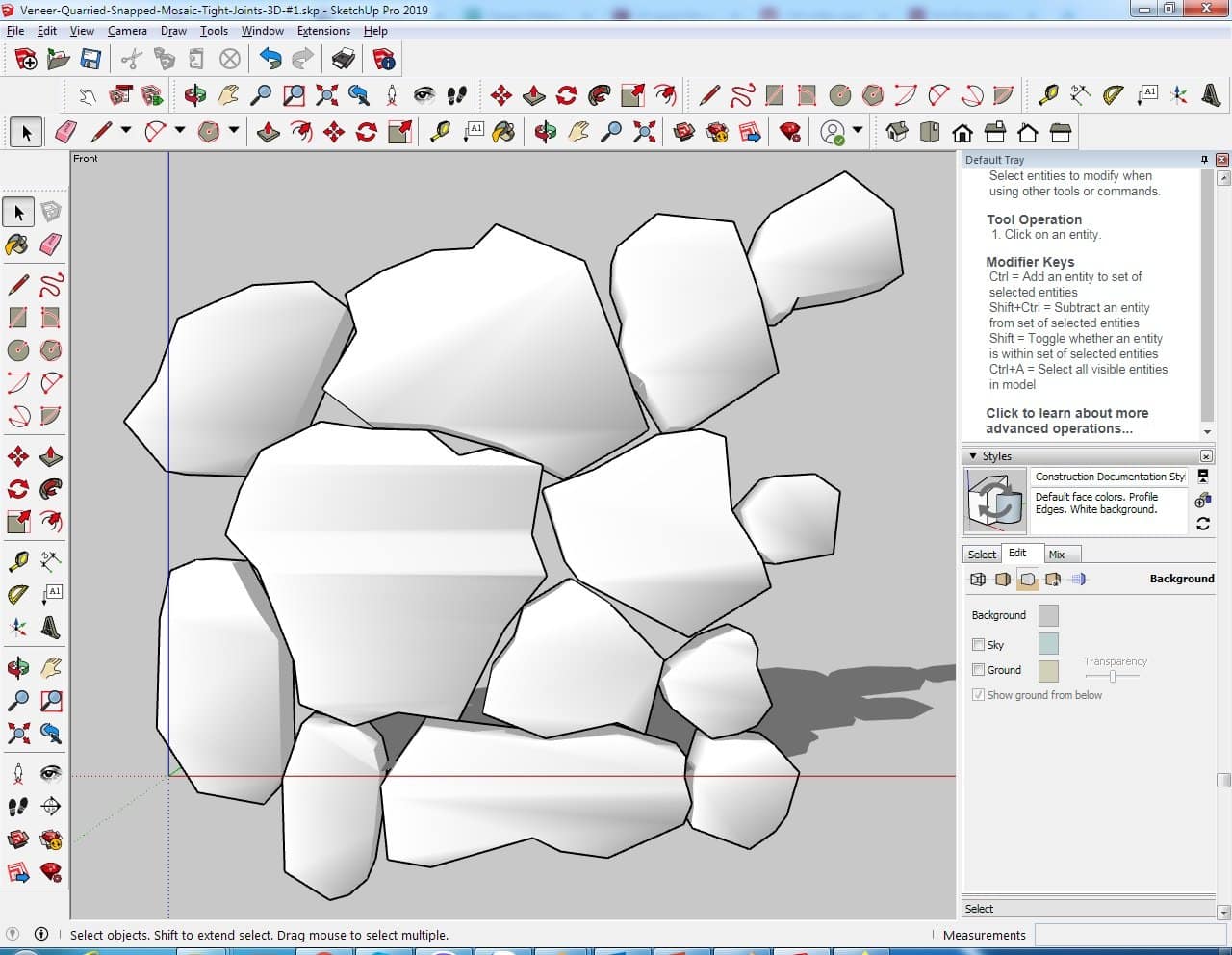Open the Extensions menu
Screen dimensions: 1232x955
323,31
